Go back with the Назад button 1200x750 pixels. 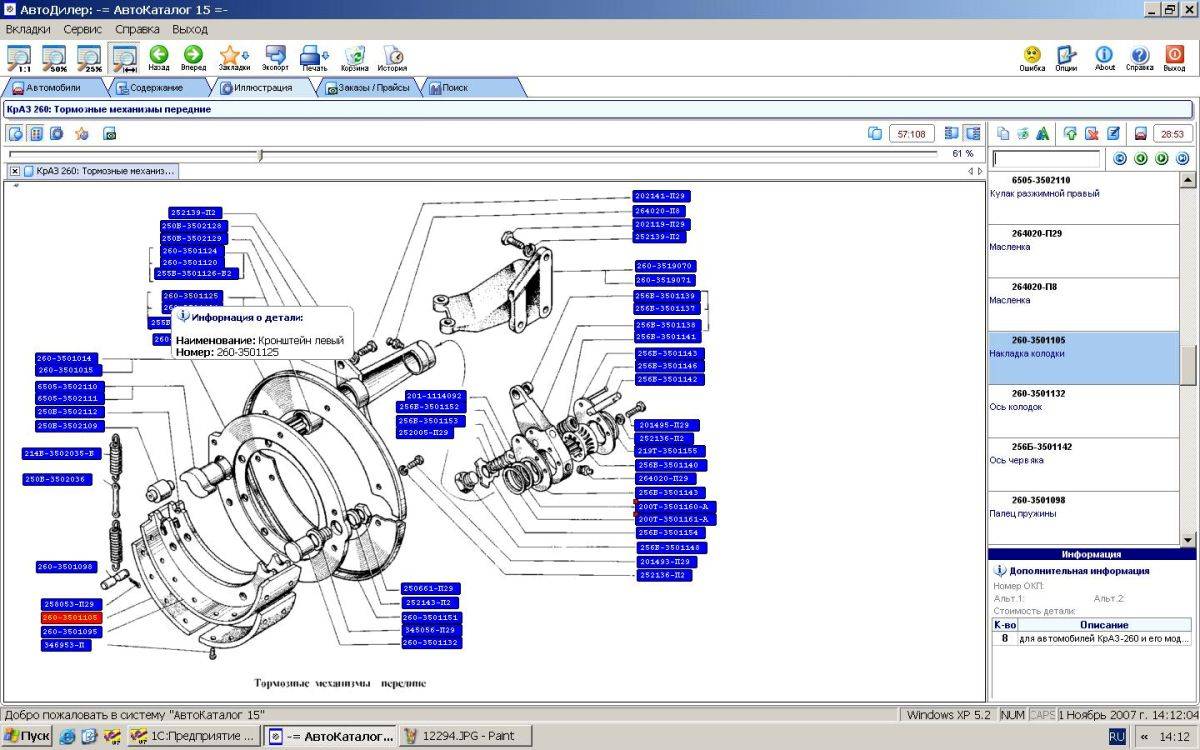(159, 58)
